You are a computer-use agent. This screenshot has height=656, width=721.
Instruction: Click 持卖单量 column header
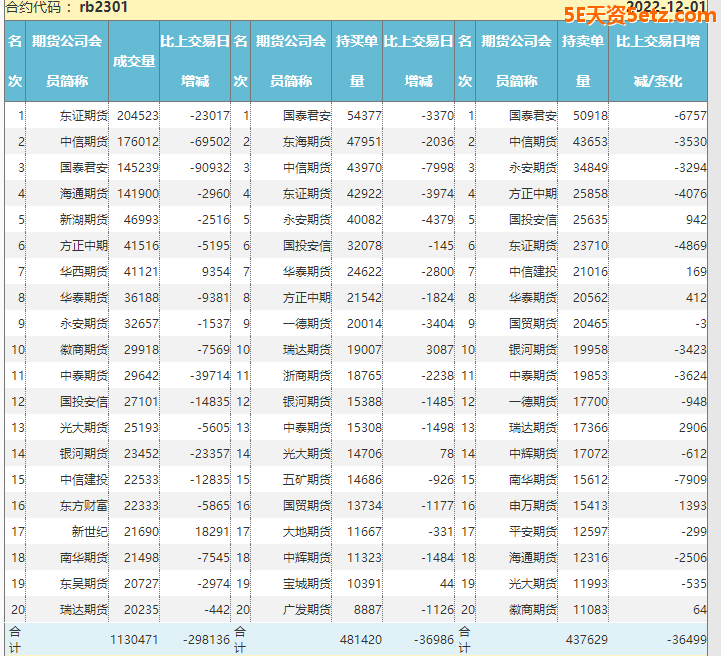pyautogui.click(x=583, y=61)
